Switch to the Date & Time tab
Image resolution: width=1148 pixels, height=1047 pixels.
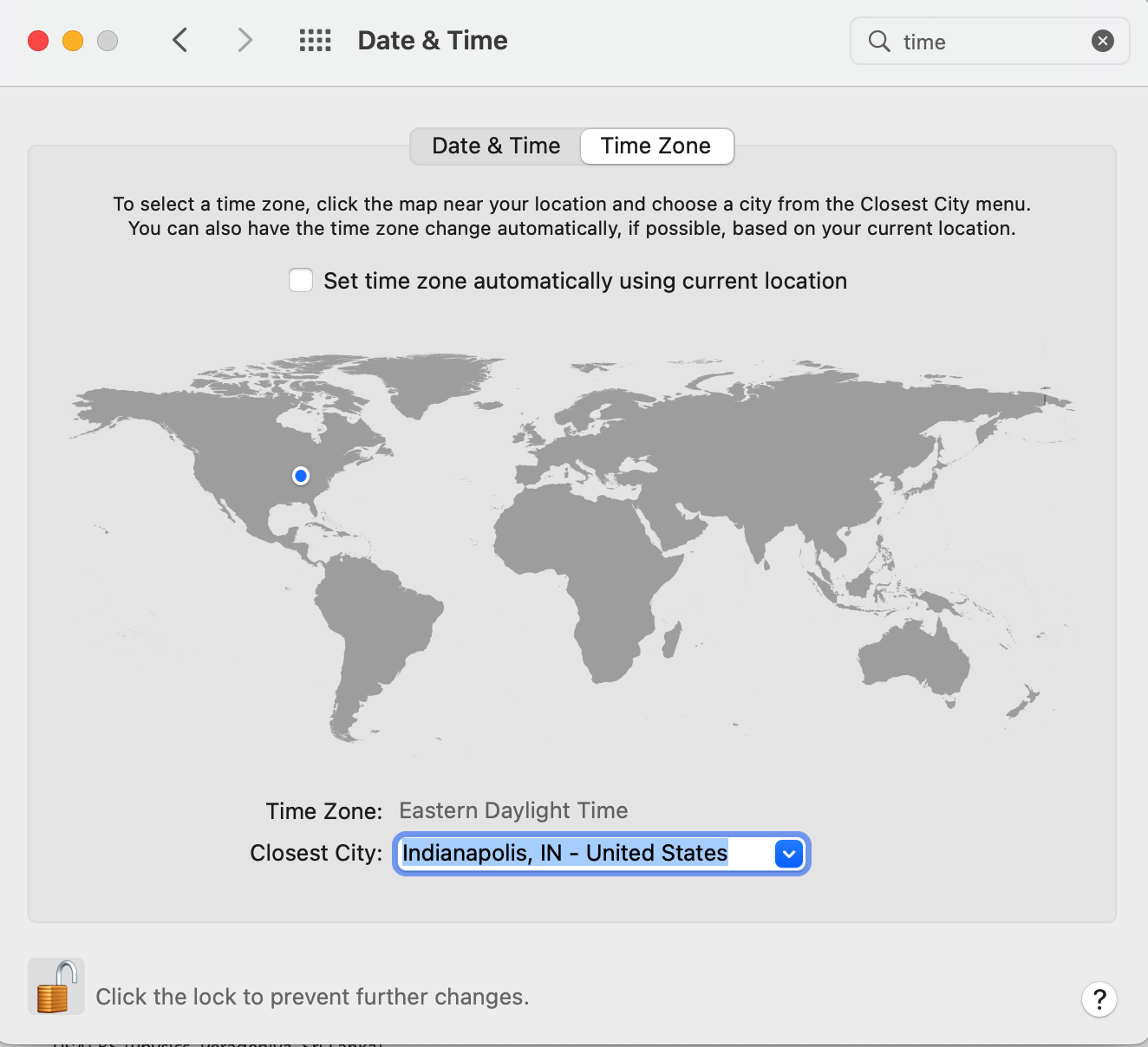click(x=496, y=146)
